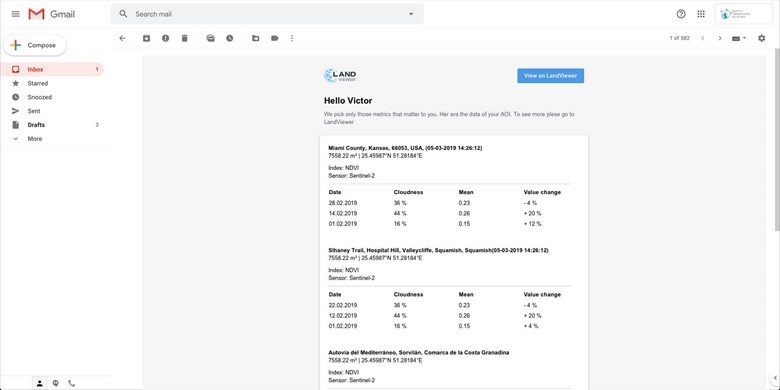Open the Google apps grid
The image size is (780, 390).
[701, 14]
